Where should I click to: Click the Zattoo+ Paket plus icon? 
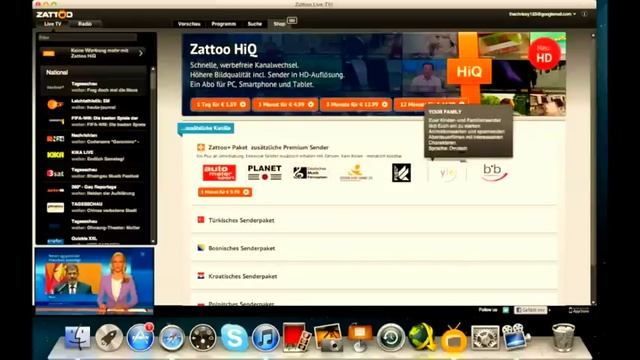tap(201, 147)
